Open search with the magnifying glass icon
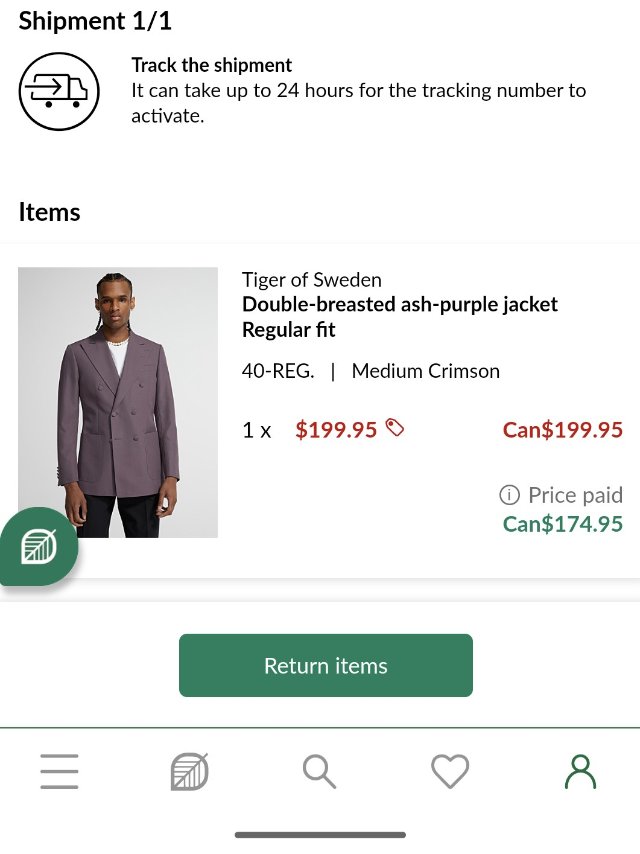The image size is (640, 854). tap(319, 772)
